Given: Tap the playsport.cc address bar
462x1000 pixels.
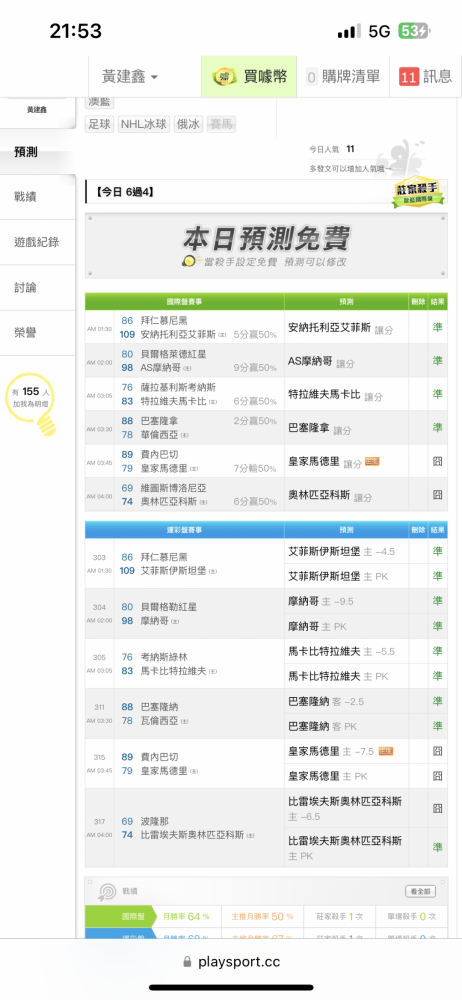Looking at the screenshot, I should 231,962.
